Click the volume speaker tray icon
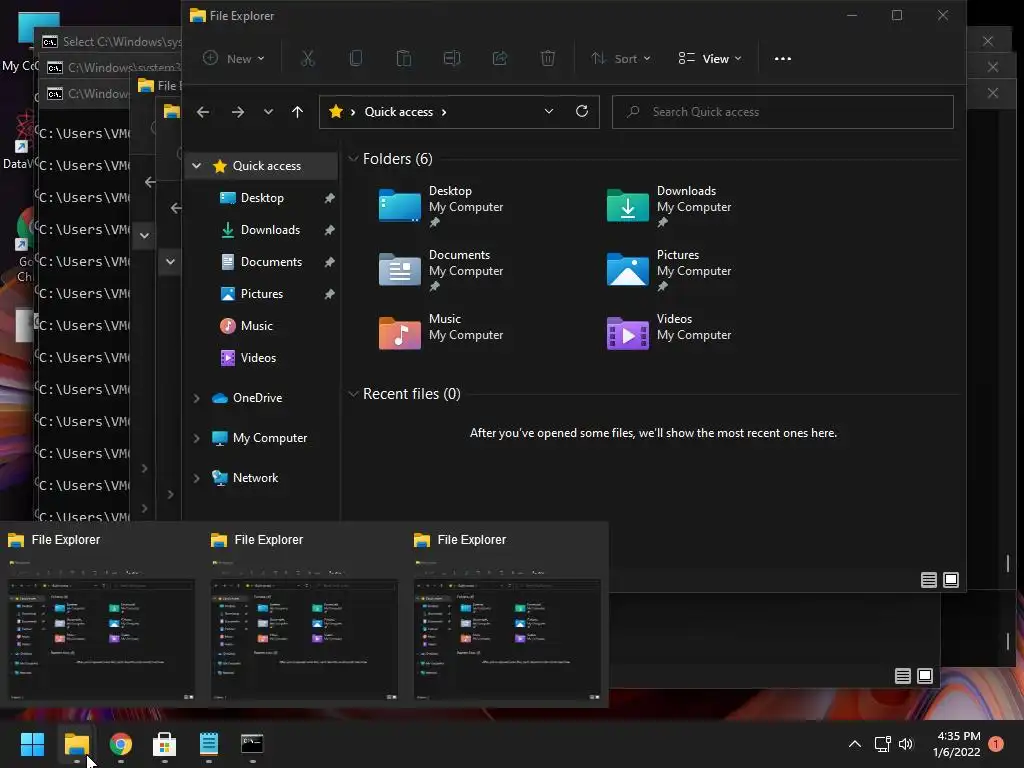1024x768 pixels. 906,744
